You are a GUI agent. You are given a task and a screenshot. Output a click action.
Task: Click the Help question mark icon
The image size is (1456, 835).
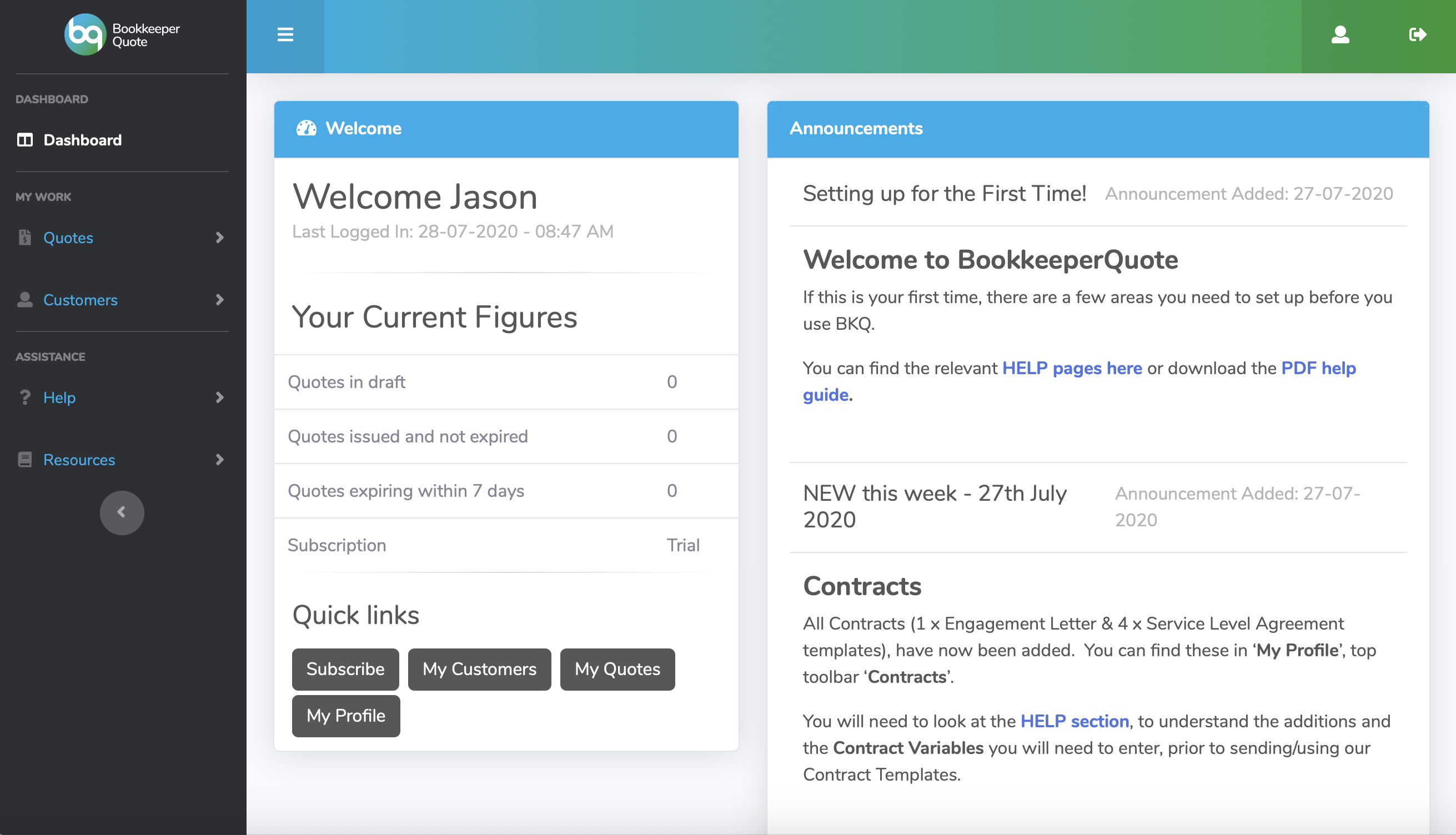(x=24, y=398)
